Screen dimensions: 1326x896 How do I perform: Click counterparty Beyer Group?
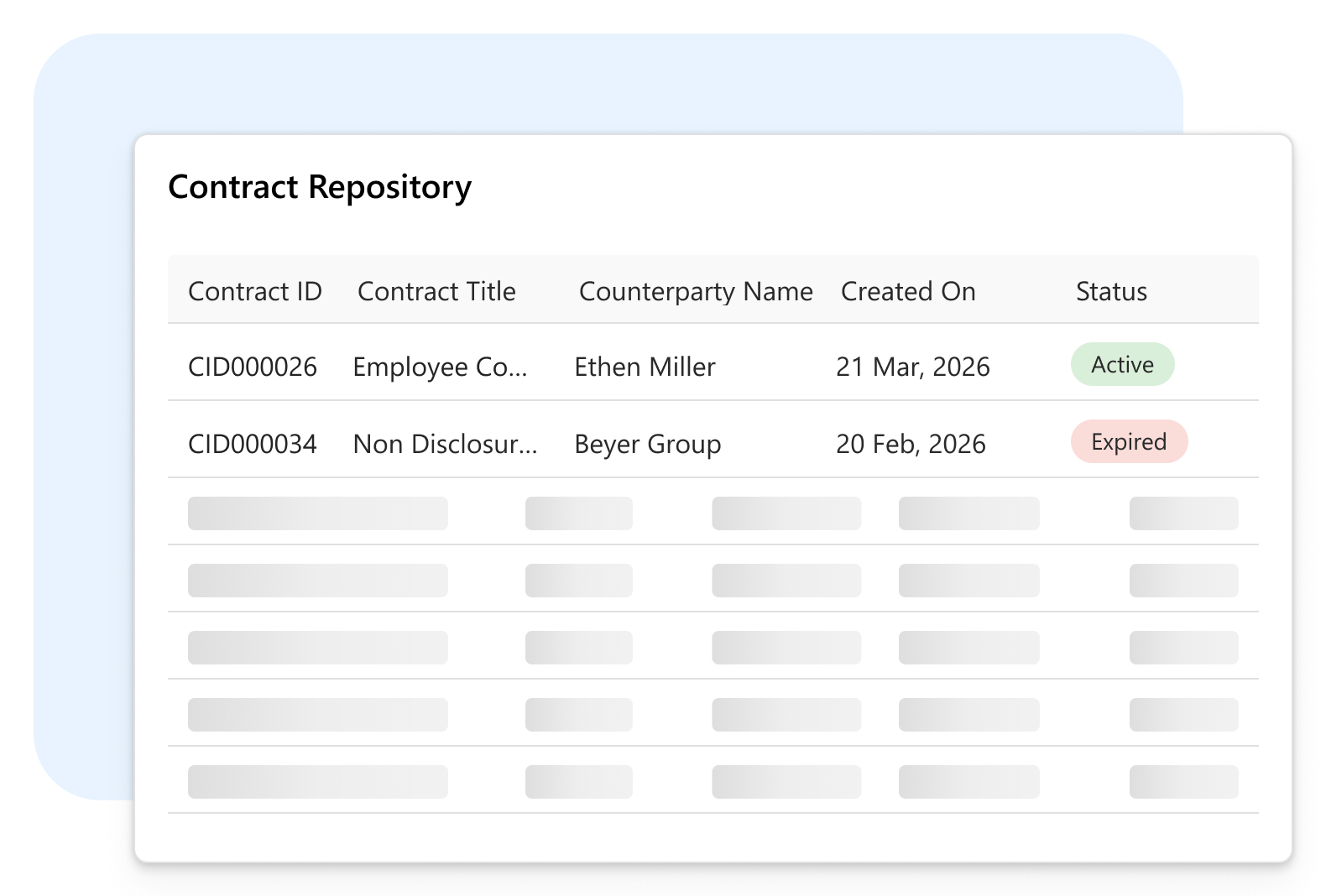tap(647, 444)
